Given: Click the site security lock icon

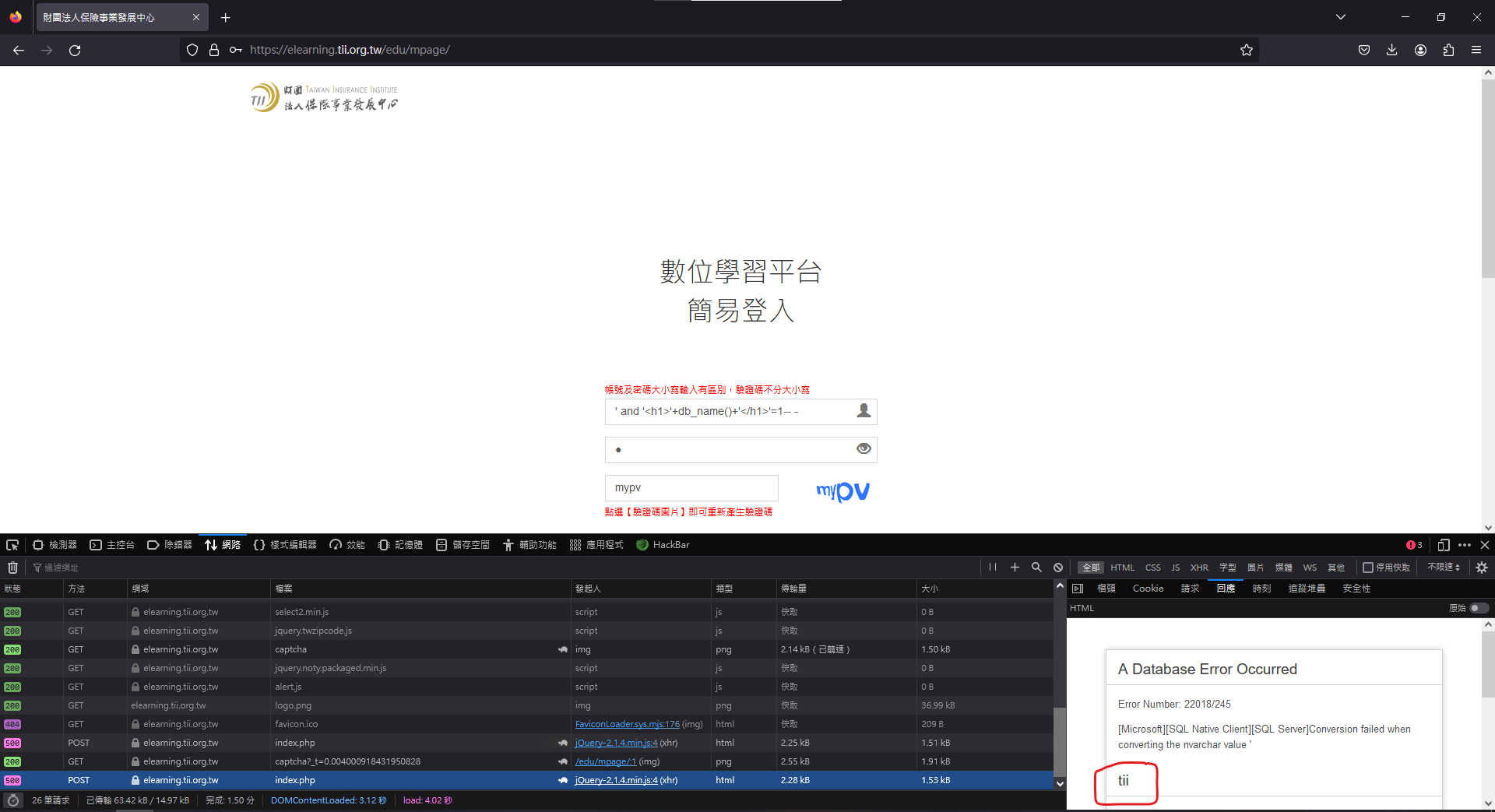Looking at the screenshot, I should (x=214, y=50).
